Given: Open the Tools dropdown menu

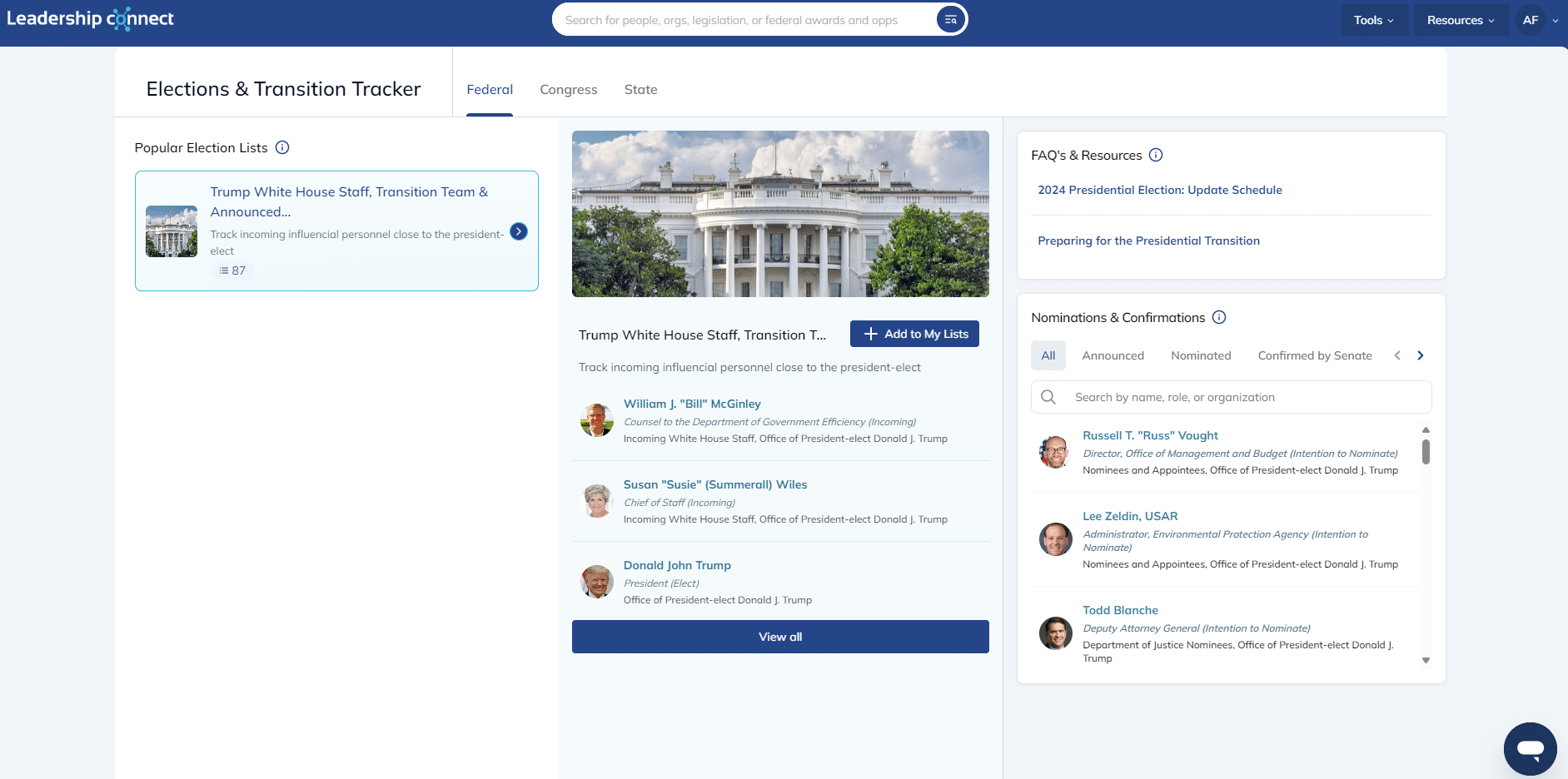Looking at the screenshot, I should point(1374,20).
